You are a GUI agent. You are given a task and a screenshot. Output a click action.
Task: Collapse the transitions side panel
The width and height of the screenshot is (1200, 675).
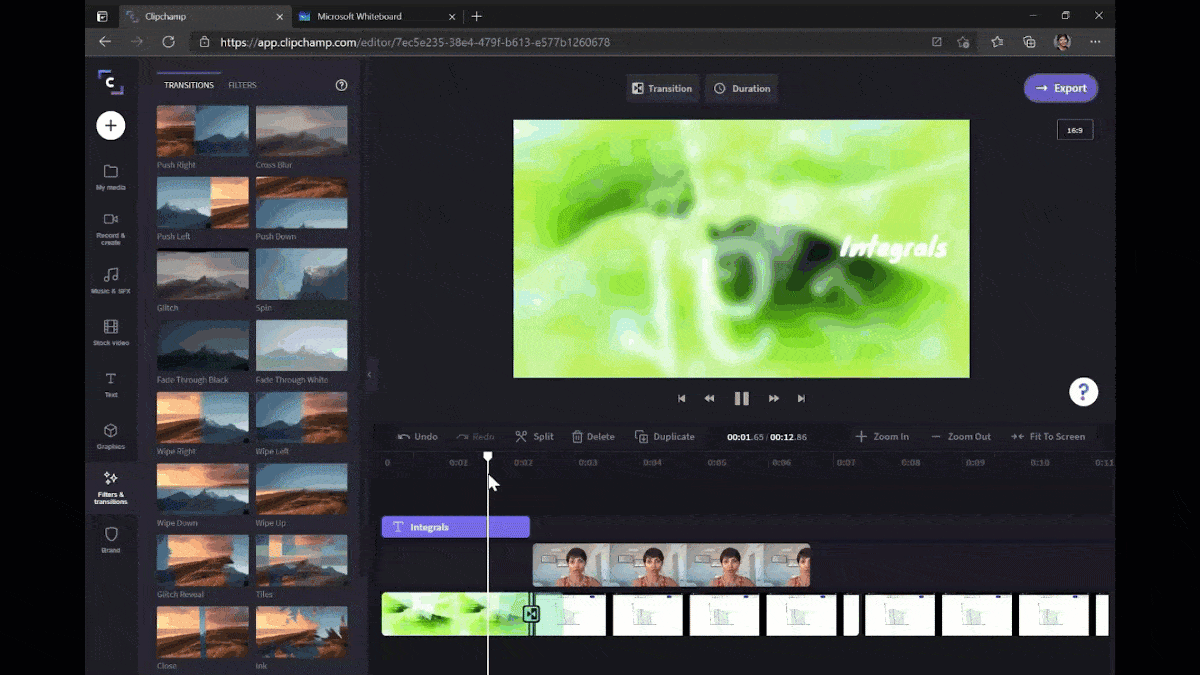click(x=369, y=375)
